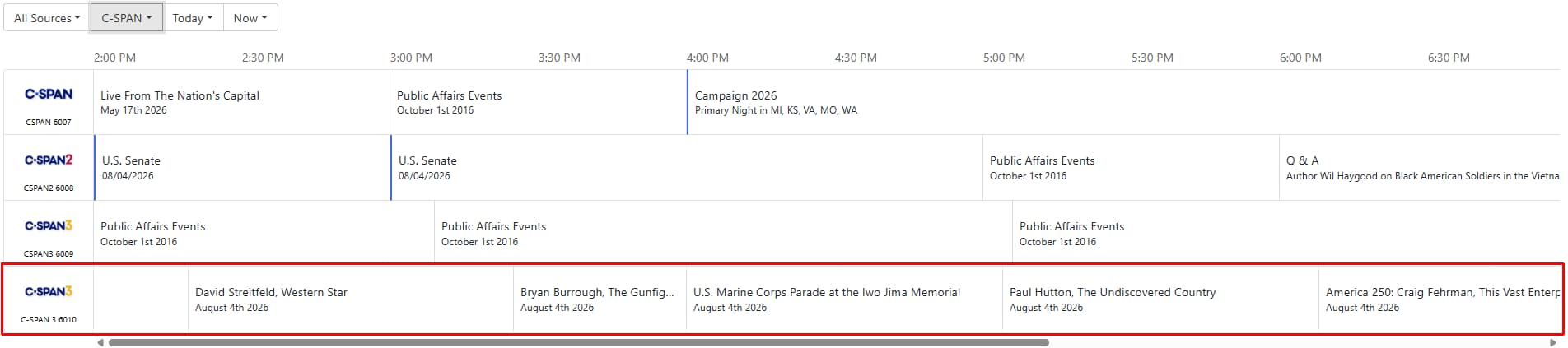Click the horizontal timeline scrollbar thumb
1568x348 pixels.
point(579,342)
